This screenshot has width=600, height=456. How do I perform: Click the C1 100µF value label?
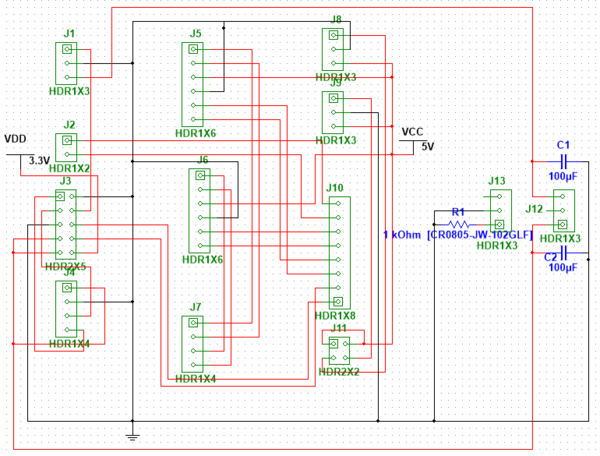coord(563,176)
